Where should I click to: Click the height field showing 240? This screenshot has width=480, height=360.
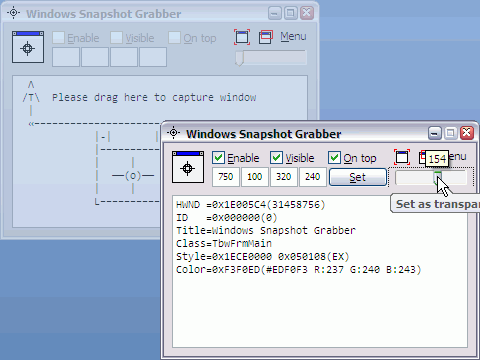pyautogui.click(x=313, y=177)
